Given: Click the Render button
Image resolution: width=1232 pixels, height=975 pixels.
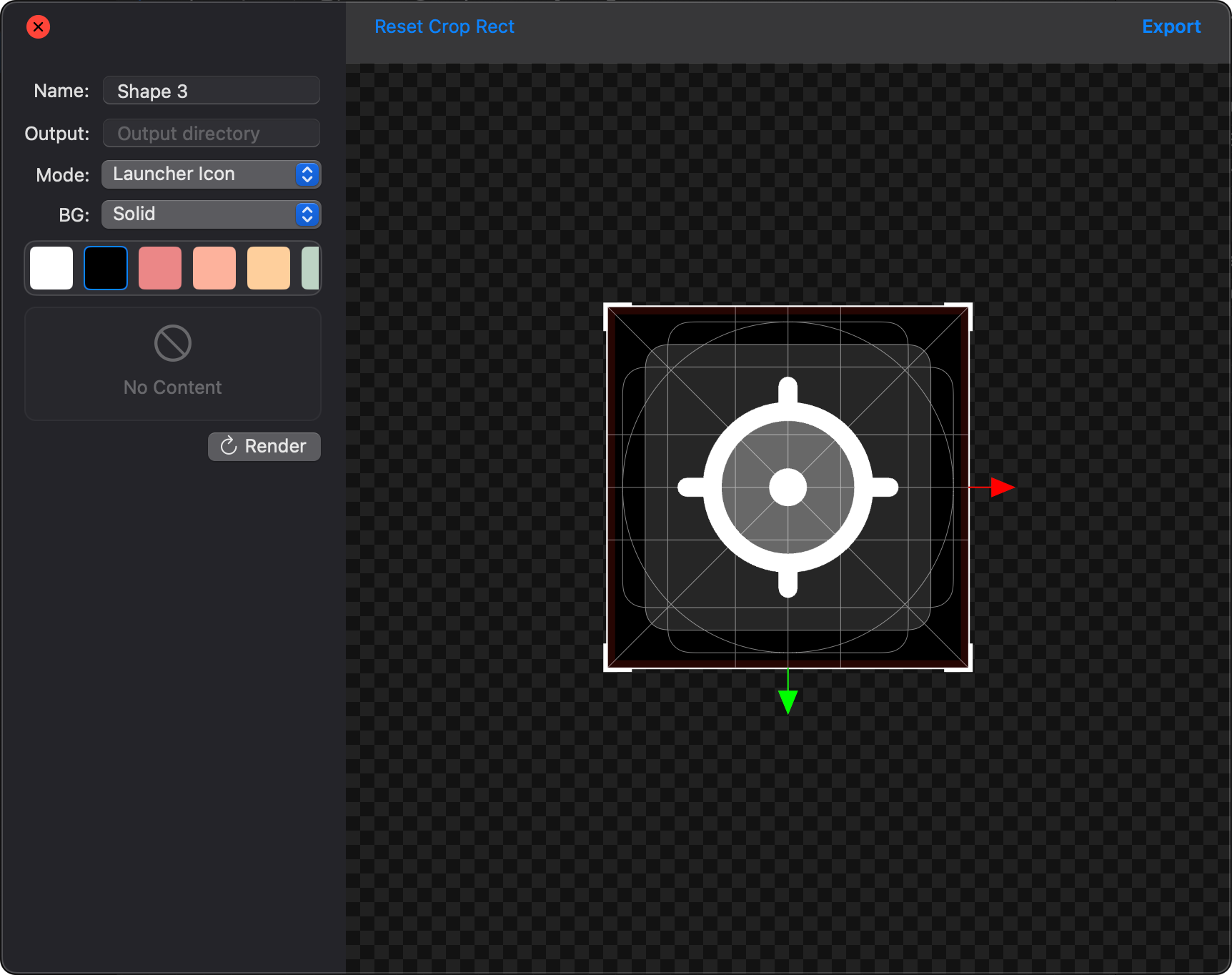Looking at the screenshot, I should 264,446.
